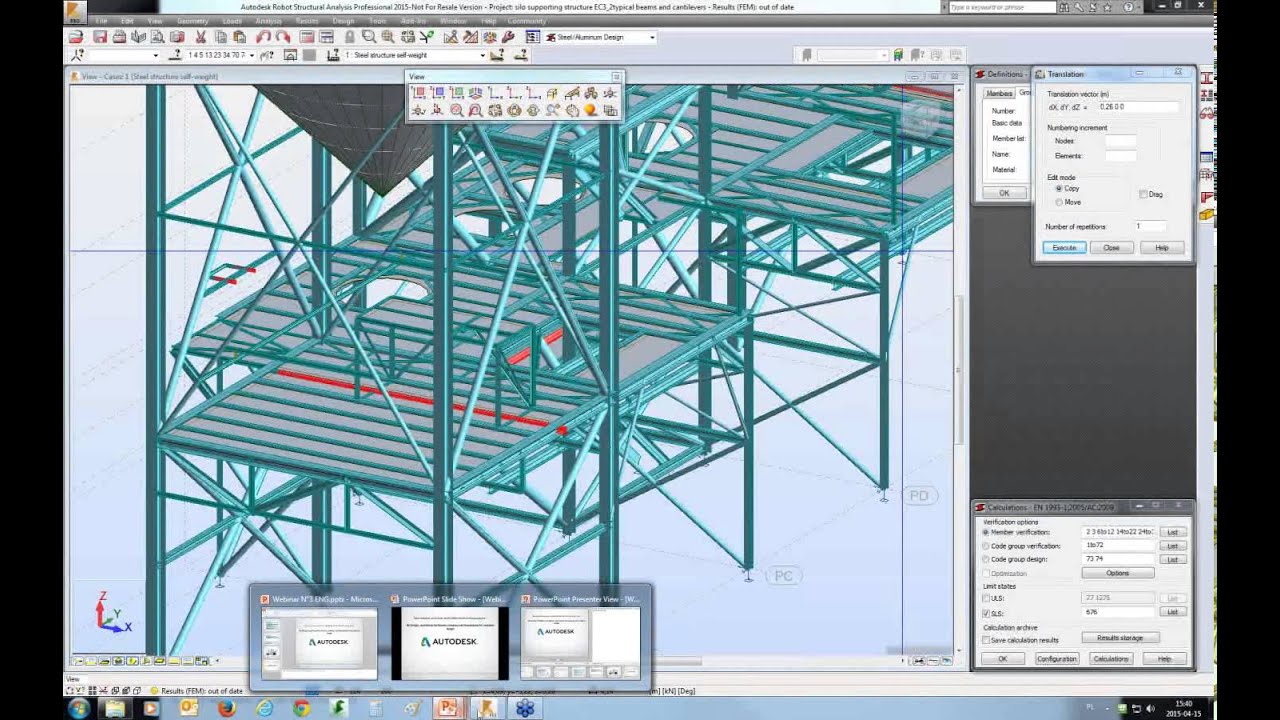The height and width of the screenshot is (720, 1280).
Task: Click the orange rendering sphere icon in View toolbar
Action: point(590,109)
